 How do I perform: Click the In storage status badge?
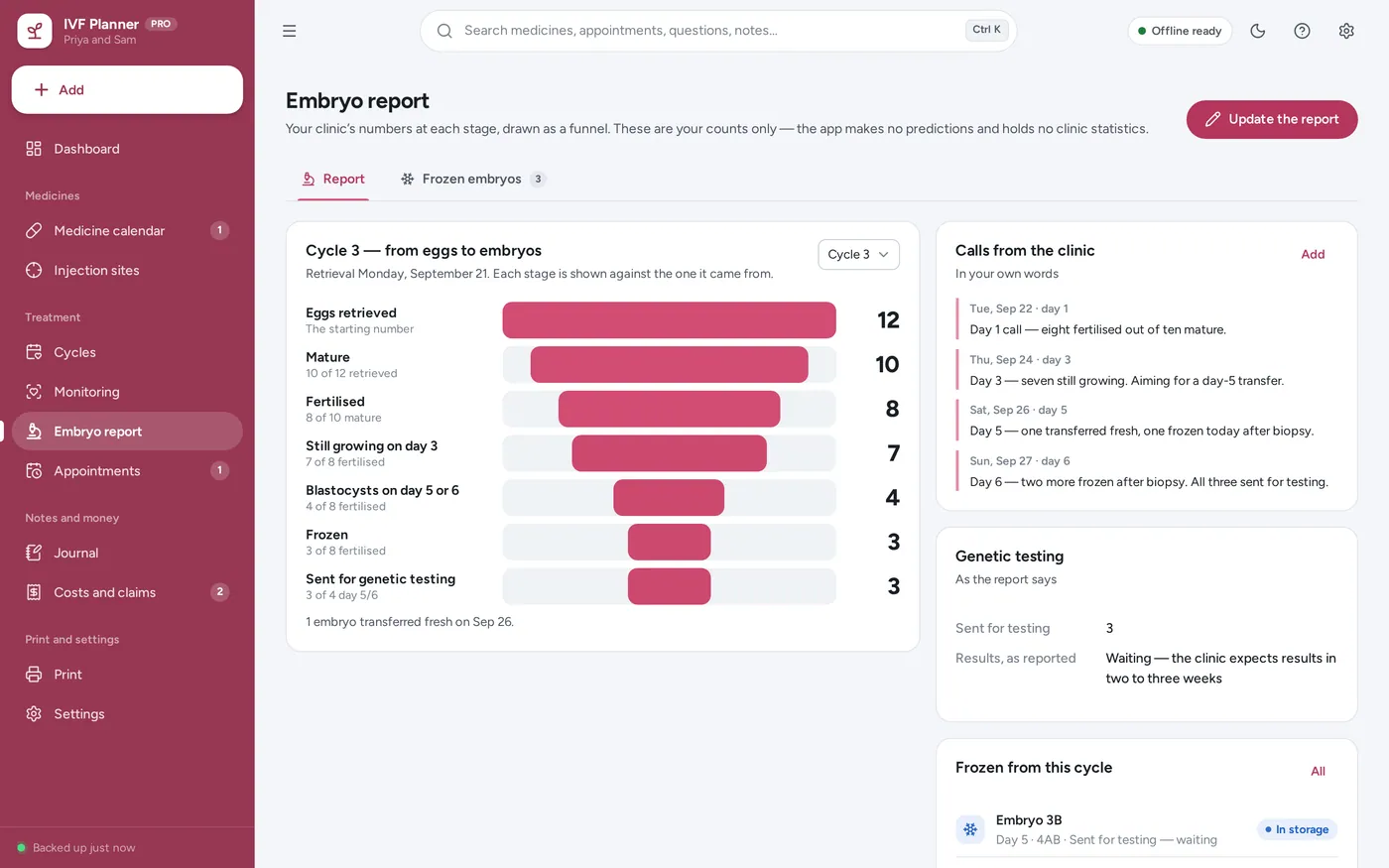tap(1298, 829)
